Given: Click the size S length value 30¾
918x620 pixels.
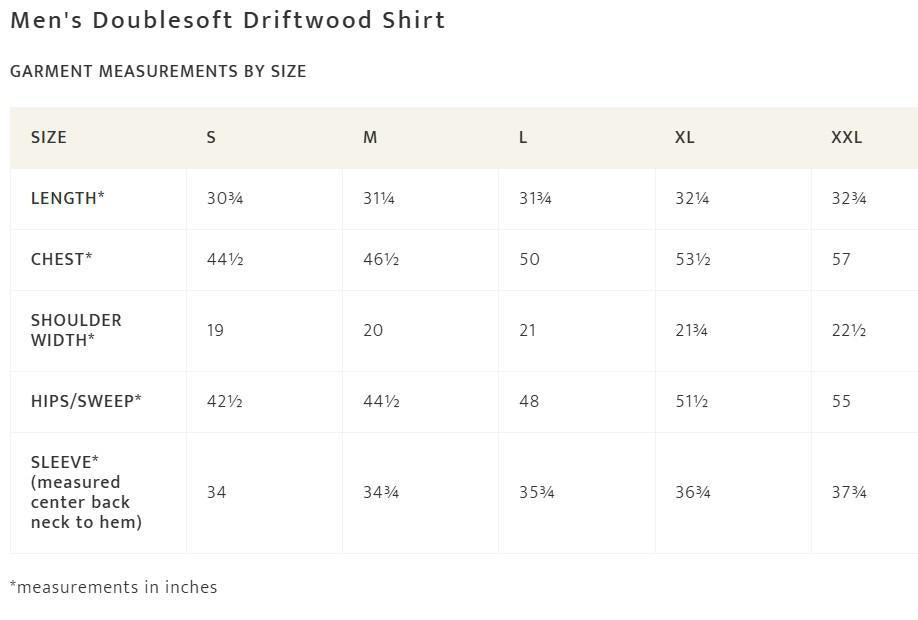Looking at the screenshot, I should 225,198.
